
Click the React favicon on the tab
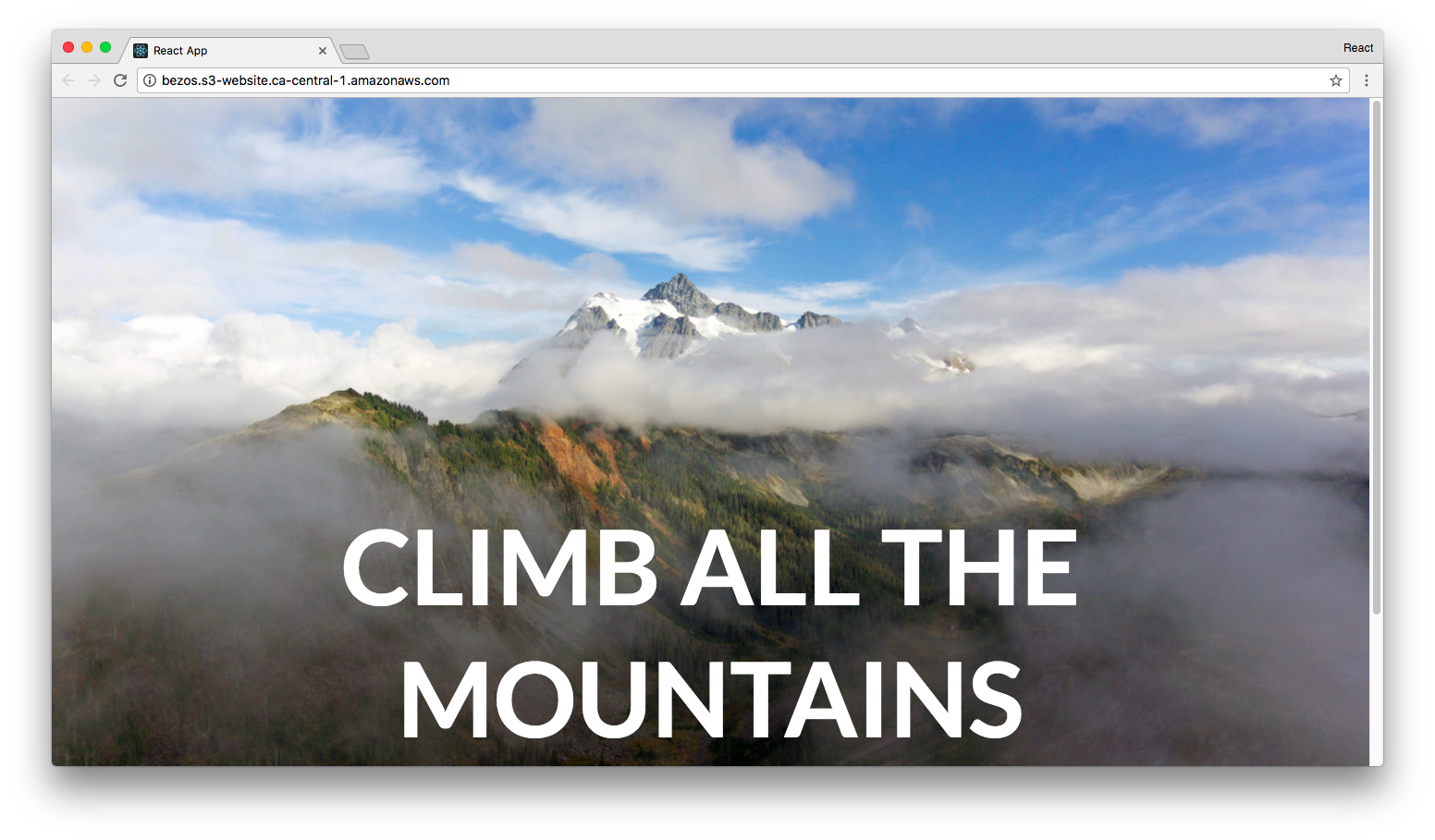(x=141, y=51)
